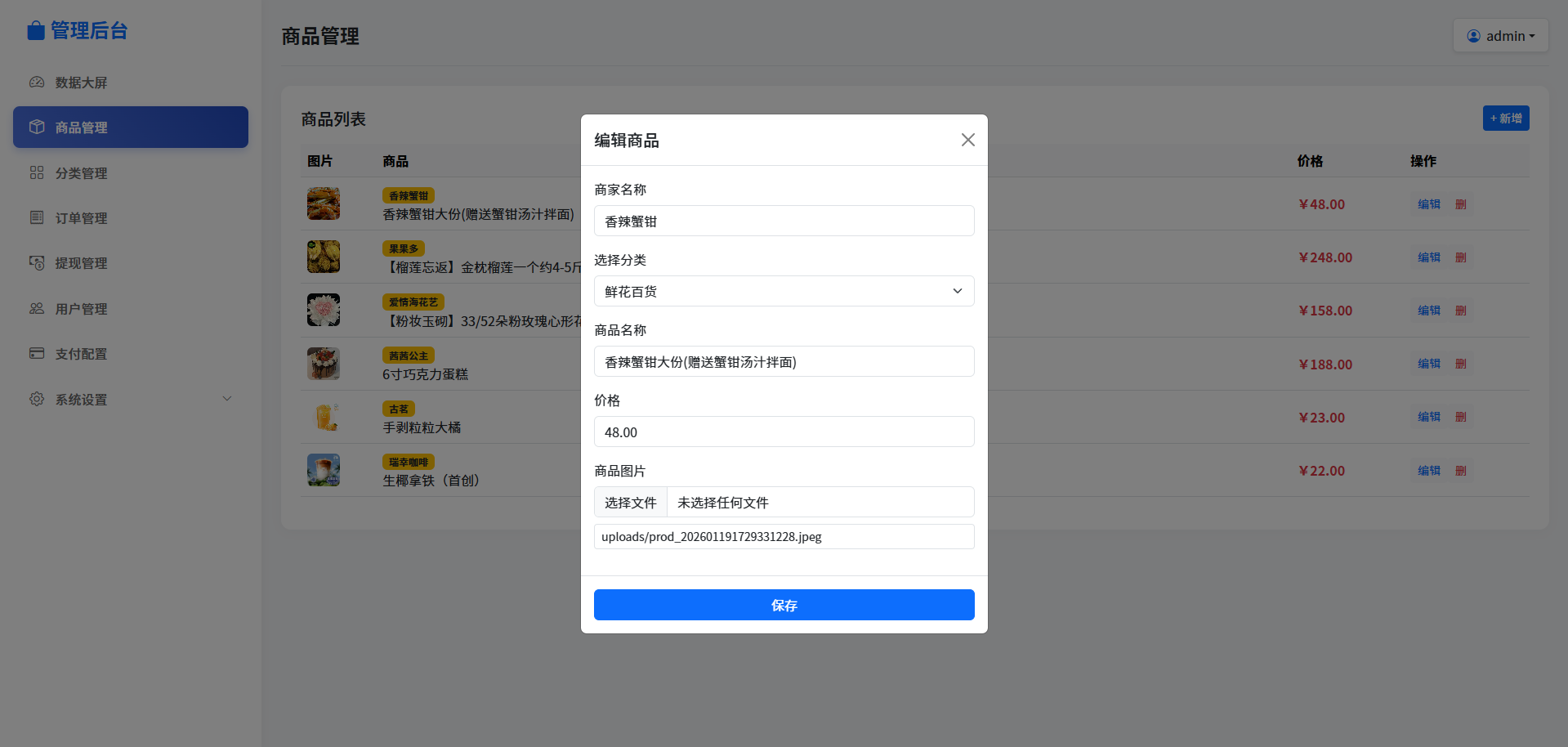
Task: Click the 提现管理 withdrawal icon
Action: 37,263
